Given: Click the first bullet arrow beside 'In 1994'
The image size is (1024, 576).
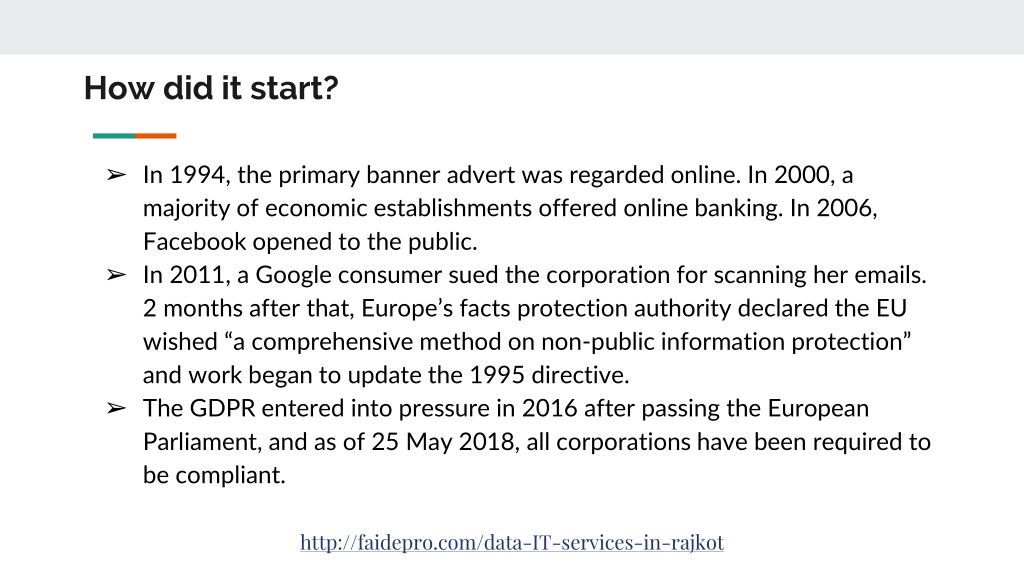Looking at the screenshot, I should [x=116, y=175].
